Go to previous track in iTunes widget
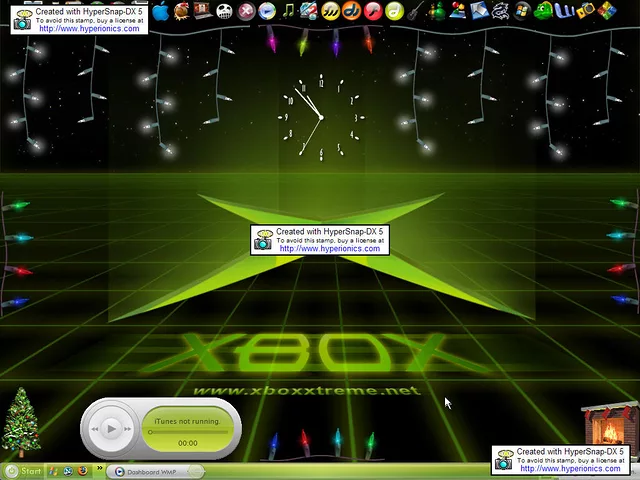This screenshot has height=480, width=640. (95, 429)
